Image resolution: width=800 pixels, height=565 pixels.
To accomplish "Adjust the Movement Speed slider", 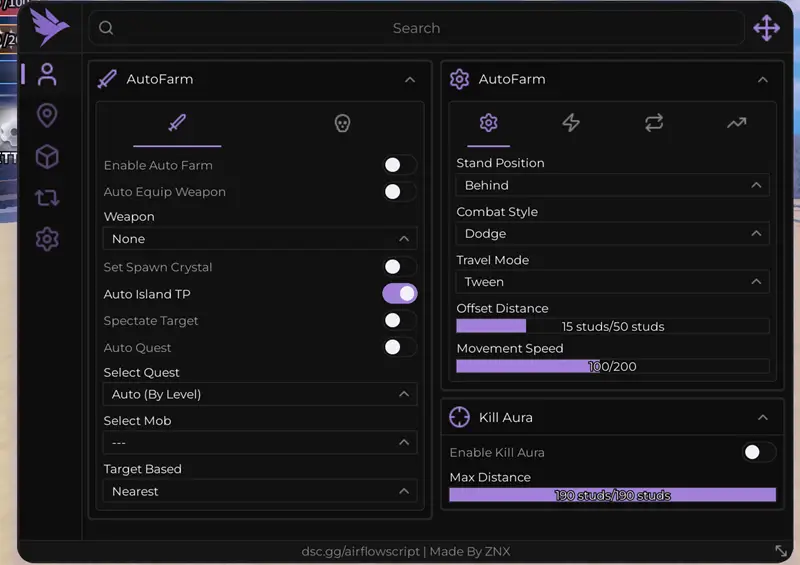I will pos(612,367).
